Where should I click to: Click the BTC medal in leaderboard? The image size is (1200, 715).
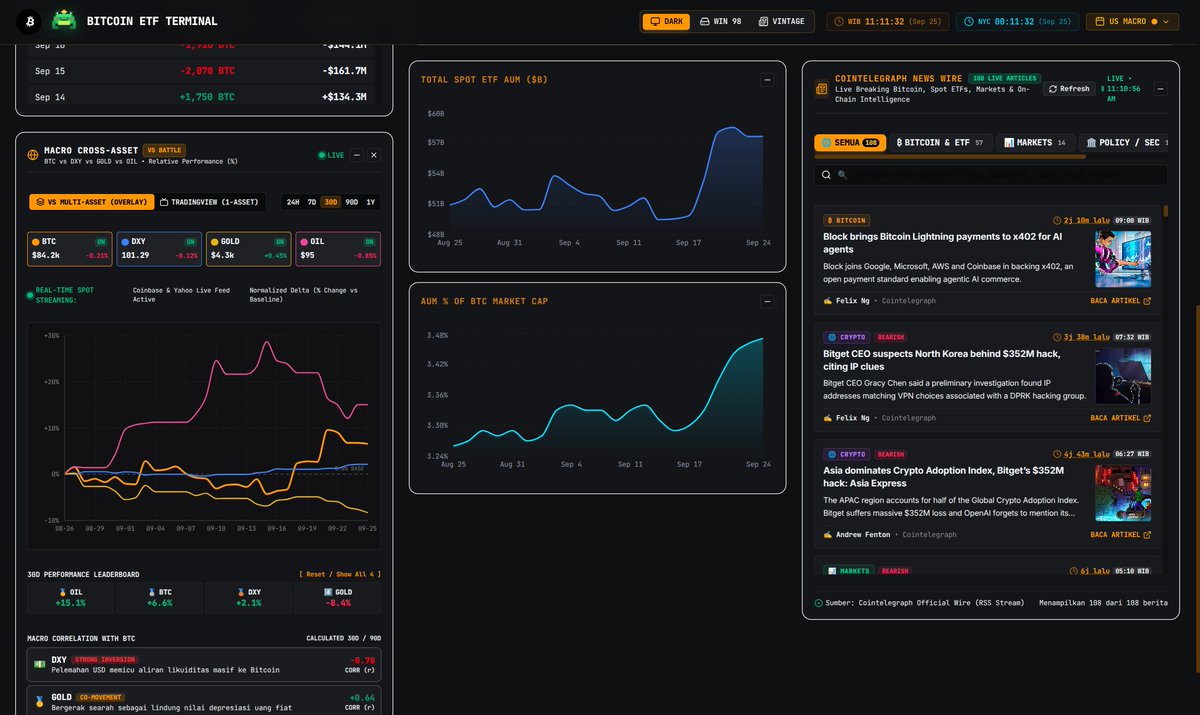pos(152,592)
